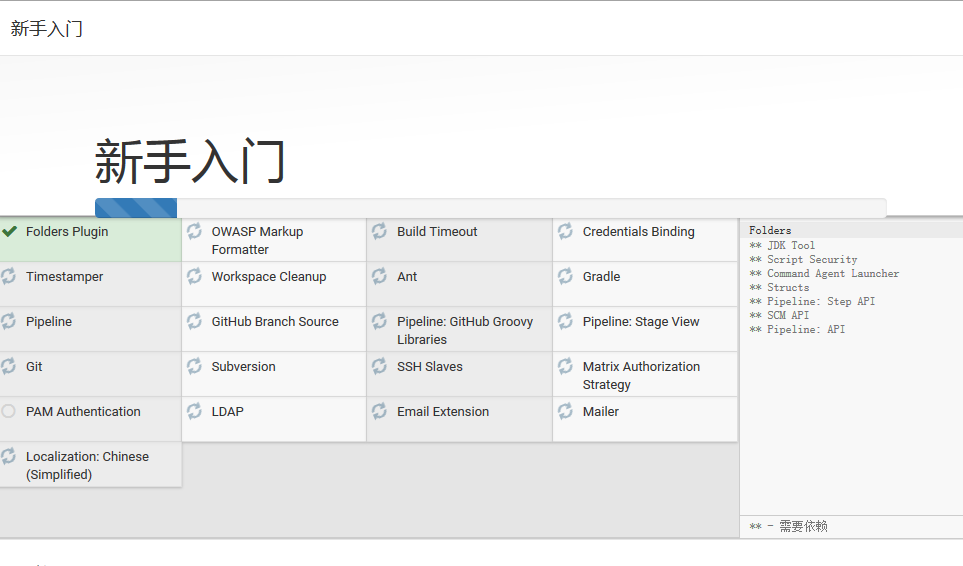Image resolution: width=963 pixels, height=566 pixels.
Task: Click the spinner icon beside Gradle
Action: coord(565,276)
